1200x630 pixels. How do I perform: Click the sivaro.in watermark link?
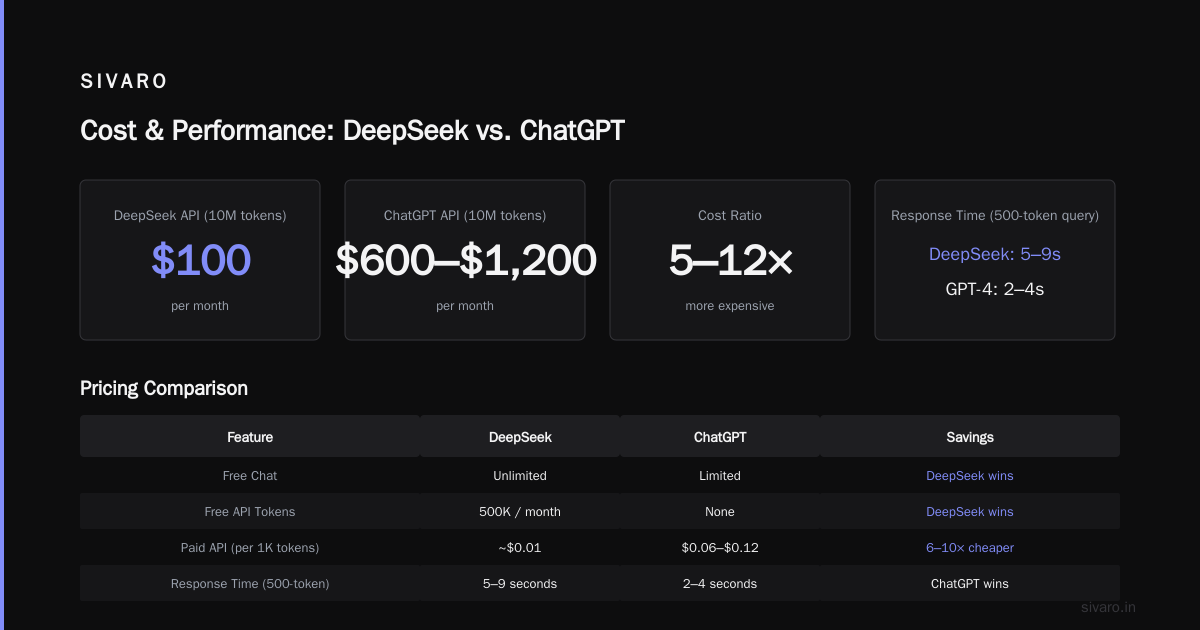point(1110,607)
